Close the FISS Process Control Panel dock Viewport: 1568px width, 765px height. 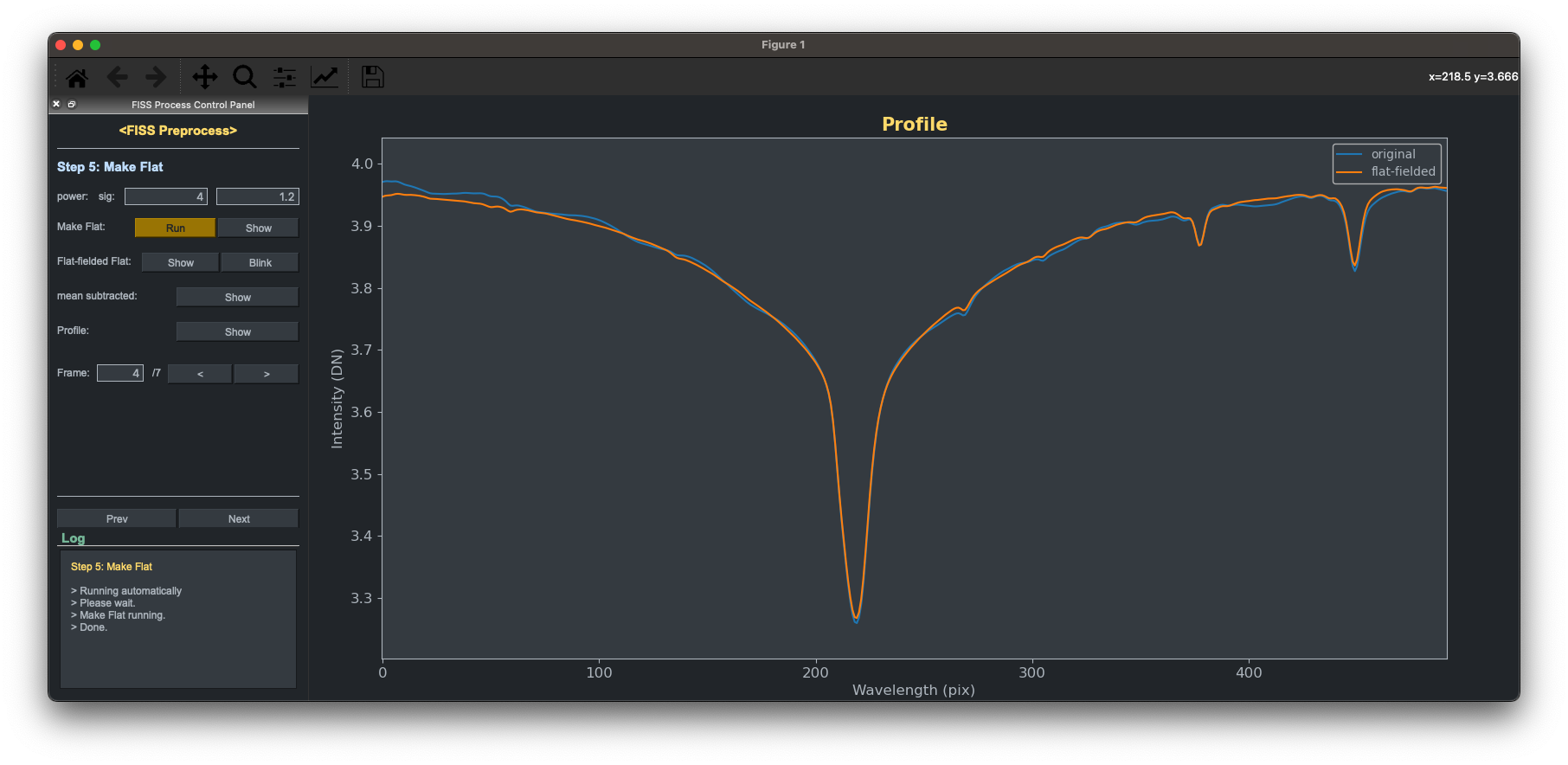pos(56,104)
